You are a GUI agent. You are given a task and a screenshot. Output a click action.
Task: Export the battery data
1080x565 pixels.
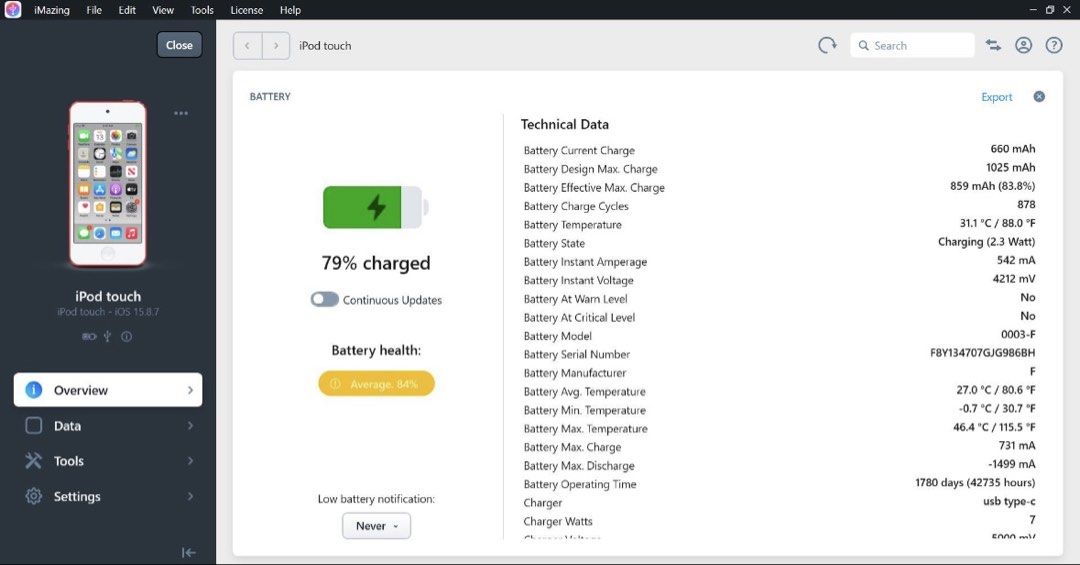[x=997, y=97]
